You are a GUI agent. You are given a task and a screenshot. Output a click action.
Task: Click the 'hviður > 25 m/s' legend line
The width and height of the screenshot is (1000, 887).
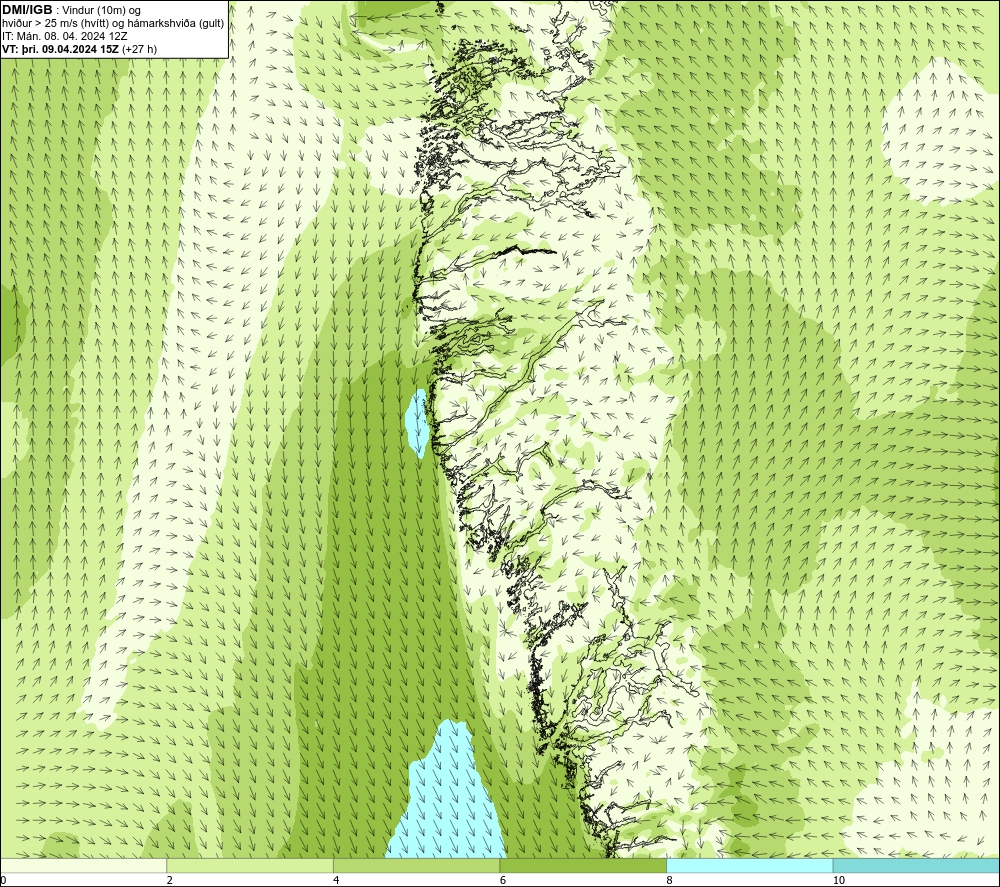113,23
